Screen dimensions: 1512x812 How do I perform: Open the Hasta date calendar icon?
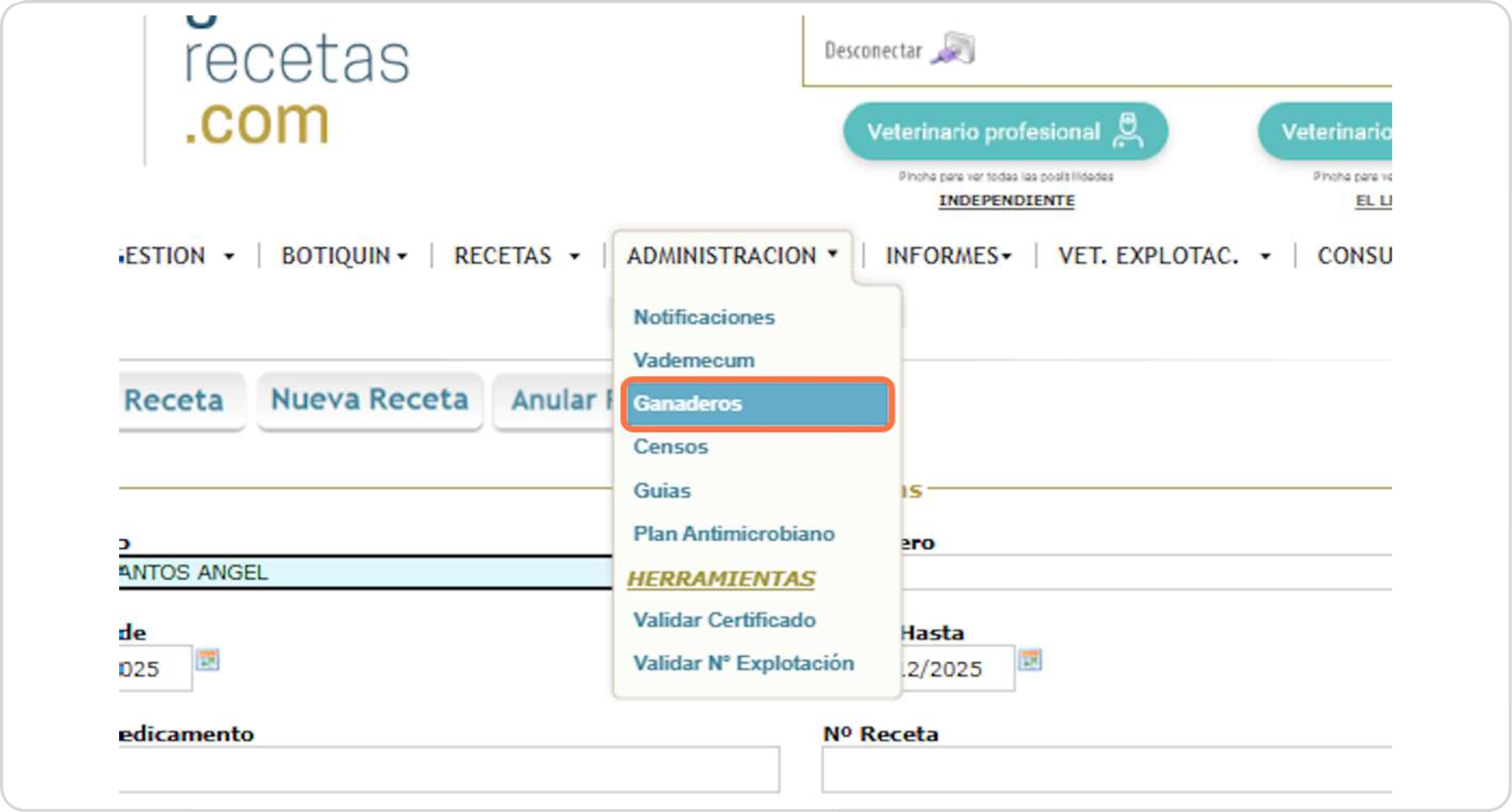(1029, 660)
